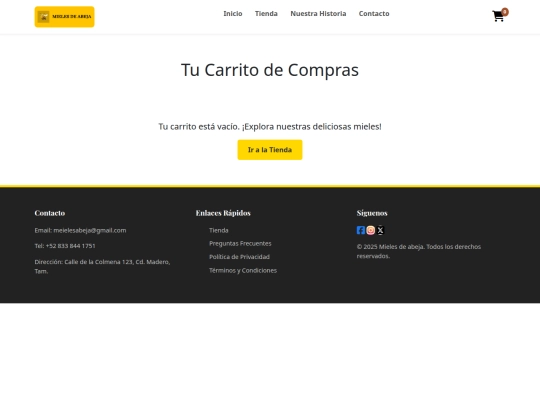Click the phone number +52 833 844 1751
The height and width of the screenshot is (405, 540).
click(71, 246)
